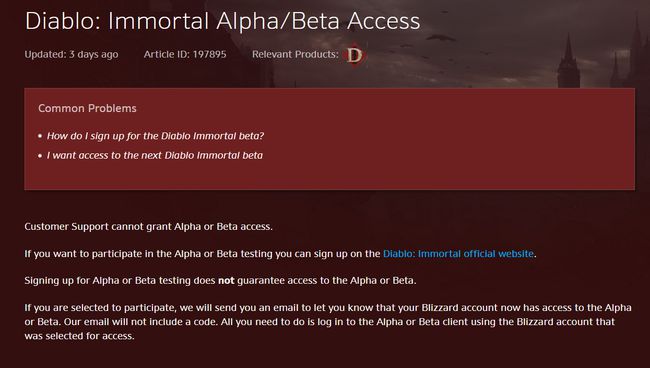Image resolution: width=650 pixels, height=368 pixels.
Task: Click the flying bat in the header artwork
Action: pyautogui.click(x=440, y=38)
